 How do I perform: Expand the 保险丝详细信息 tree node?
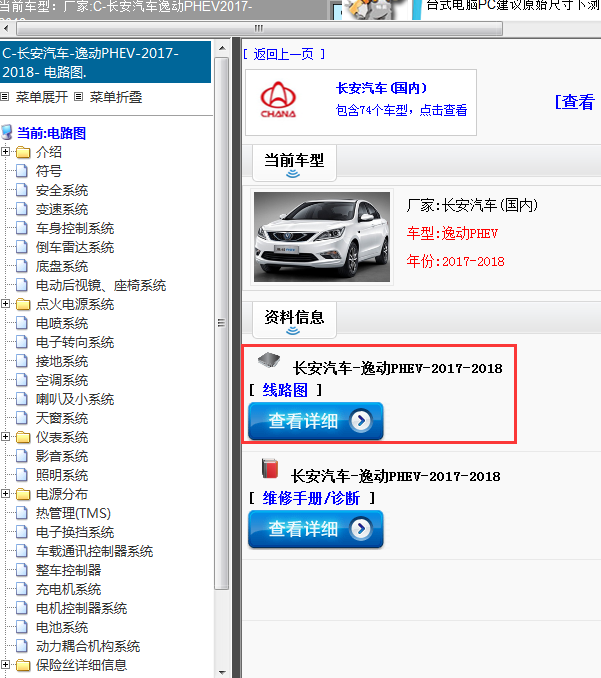pyautogui.click(x=5, y=665)
